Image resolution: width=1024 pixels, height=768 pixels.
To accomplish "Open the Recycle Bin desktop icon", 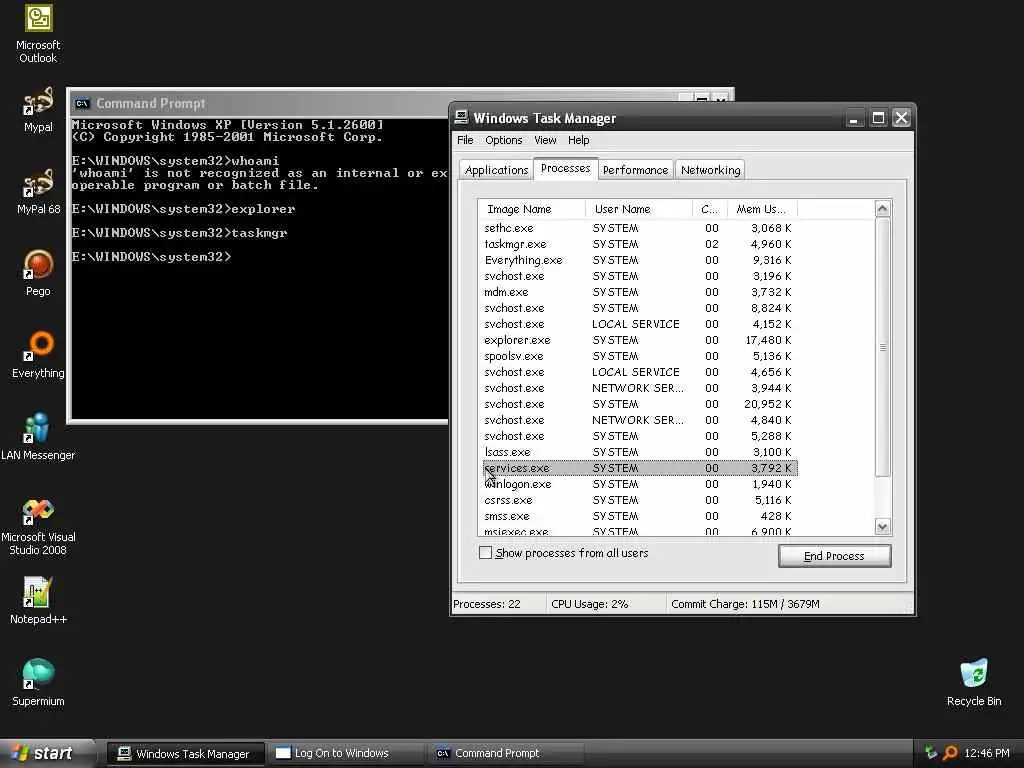I will pyautogui.click(x=974, y=683).
